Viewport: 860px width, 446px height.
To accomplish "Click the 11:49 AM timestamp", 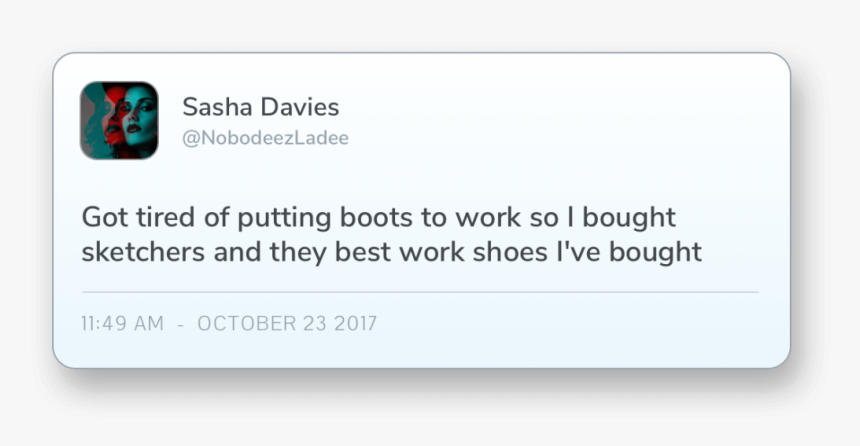I will pos(122,324).
